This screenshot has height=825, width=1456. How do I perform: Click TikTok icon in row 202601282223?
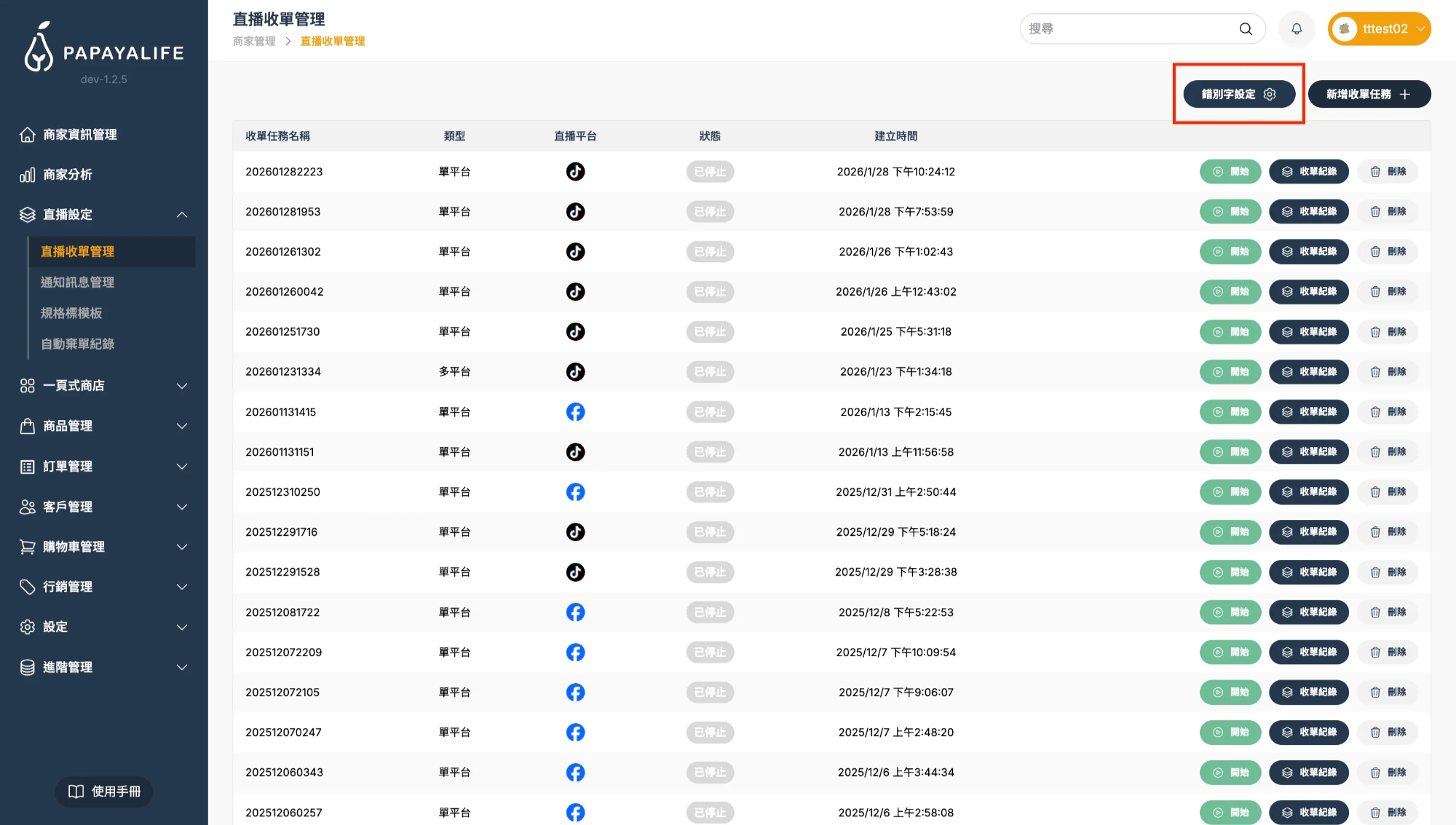(575, 172)
